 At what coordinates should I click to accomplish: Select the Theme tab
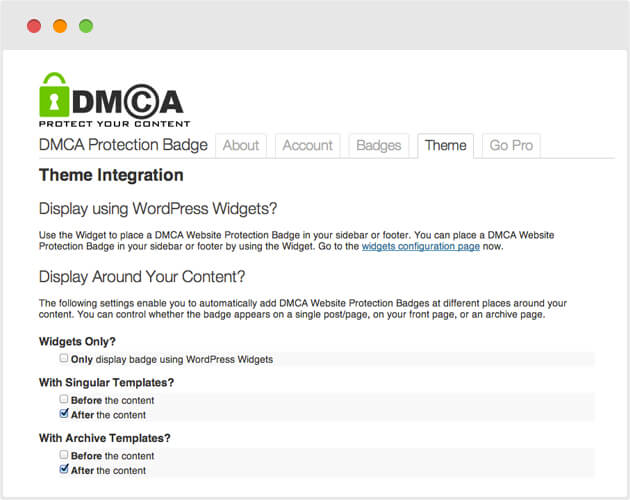tap(446, 145)
